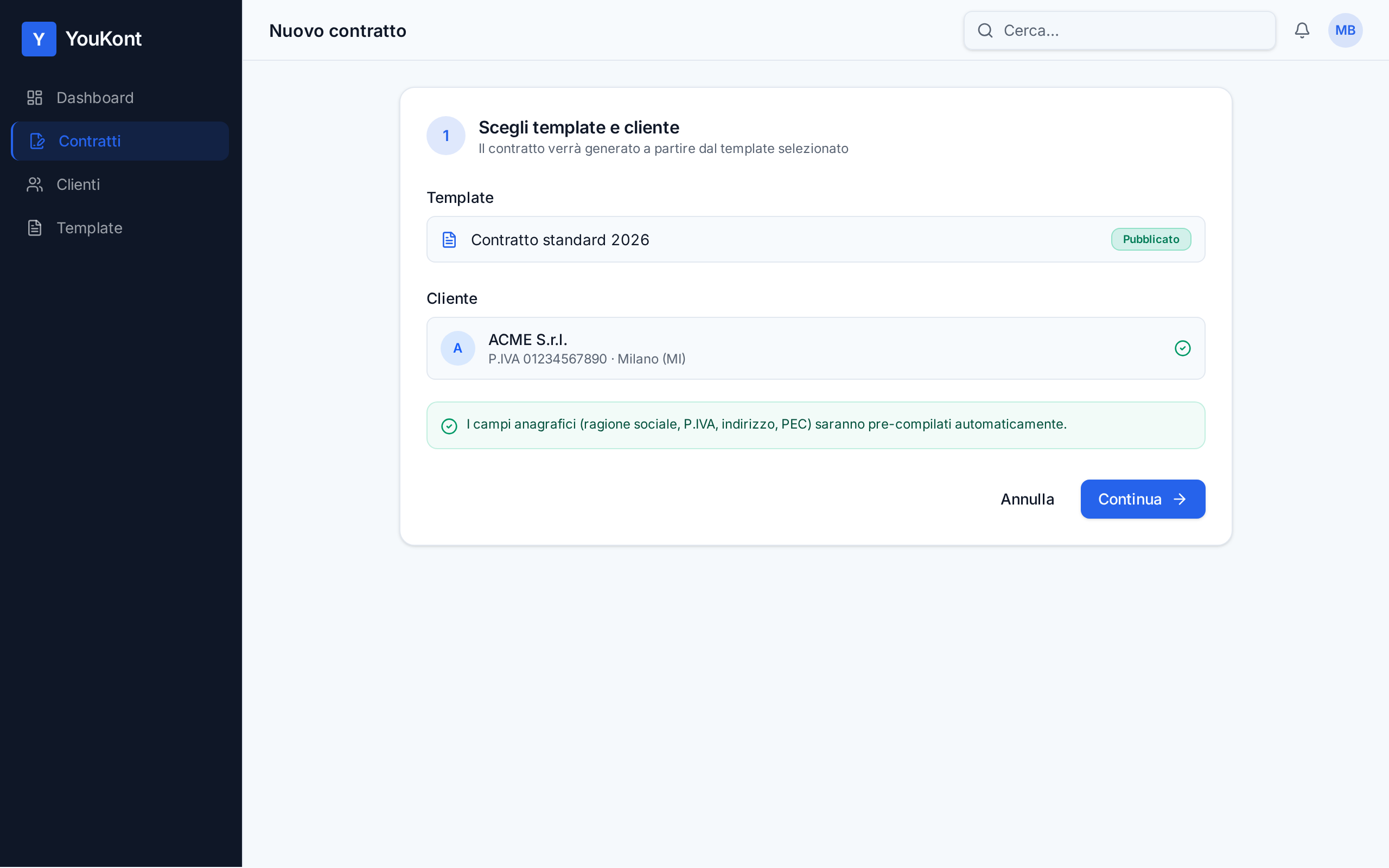Screen dimensions: 1389x868
Task: Click the document icon beside Contratto standard 2026
Action: (x=449, y=239)
